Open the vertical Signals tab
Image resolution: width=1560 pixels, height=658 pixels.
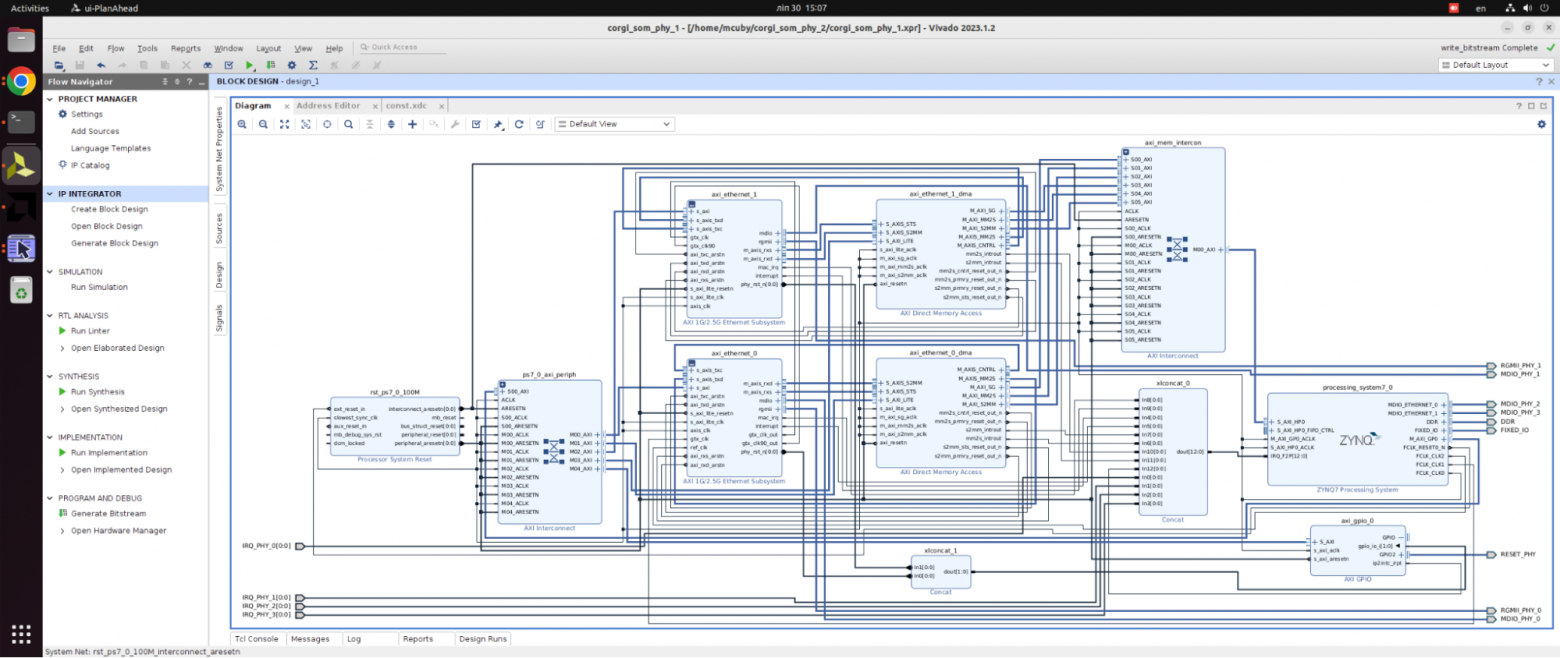pyautogui.click(x=220, y=318)
